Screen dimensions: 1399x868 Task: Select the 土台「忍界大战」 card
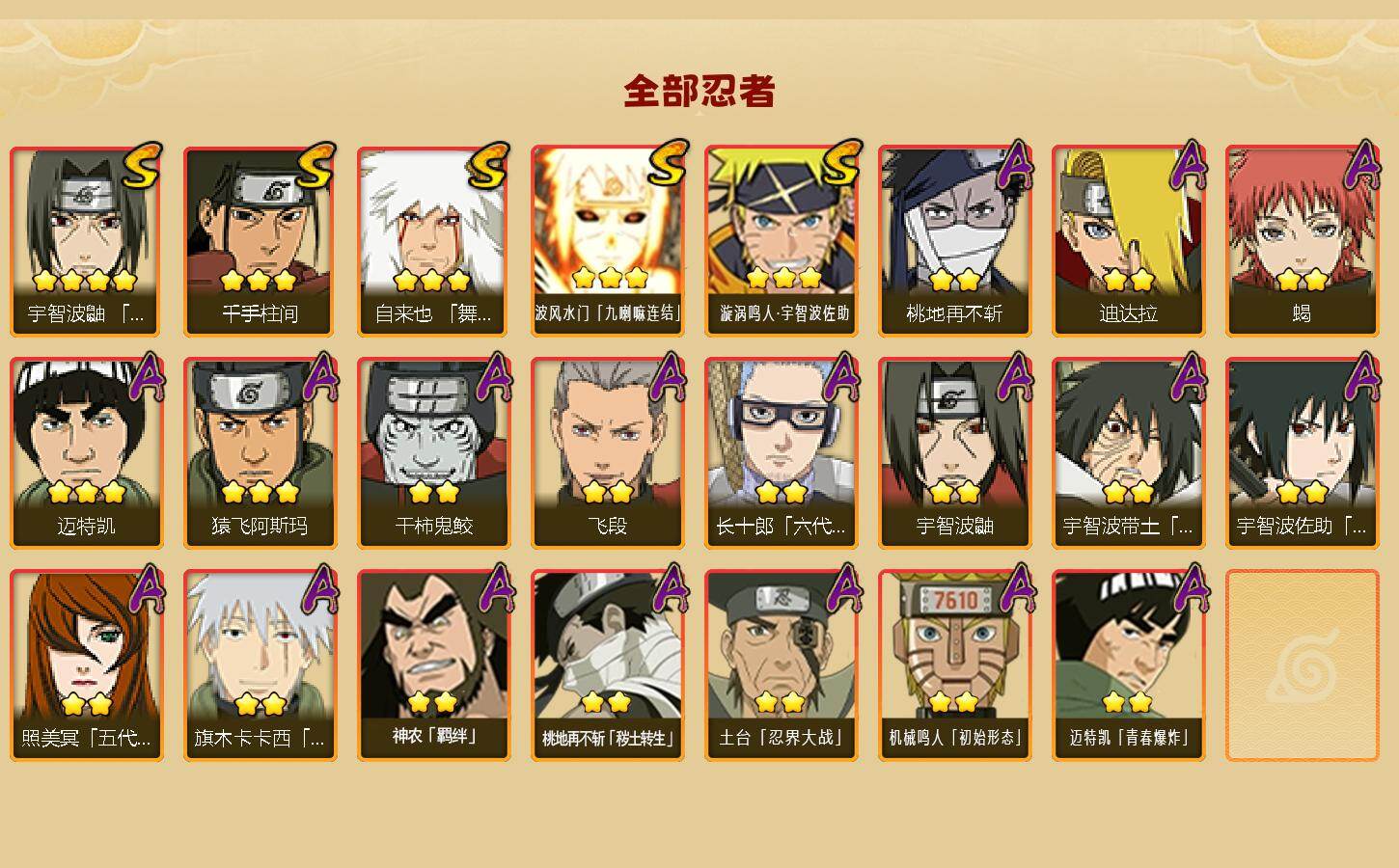pyautogui.click(x=781, y=665)
